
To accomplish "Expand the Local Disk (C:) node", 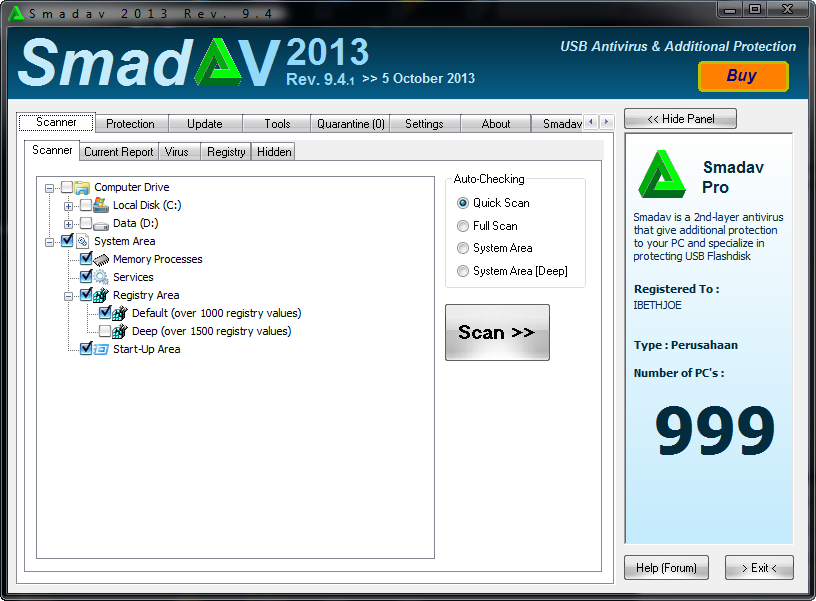I will point(68,206).
